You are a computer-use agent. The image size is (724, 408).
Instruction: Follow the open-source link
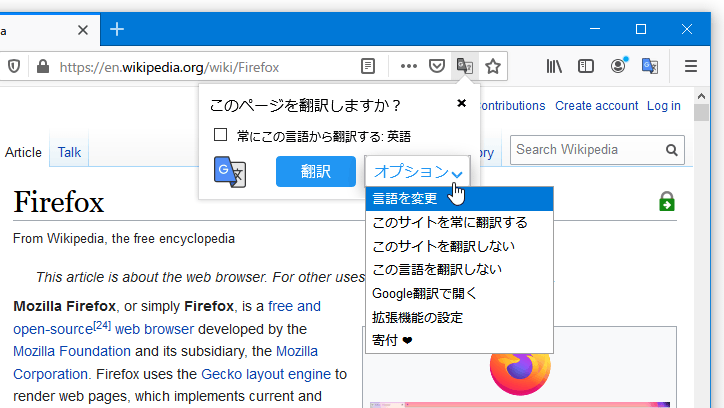pyautogui.click(x=53, y=329)
